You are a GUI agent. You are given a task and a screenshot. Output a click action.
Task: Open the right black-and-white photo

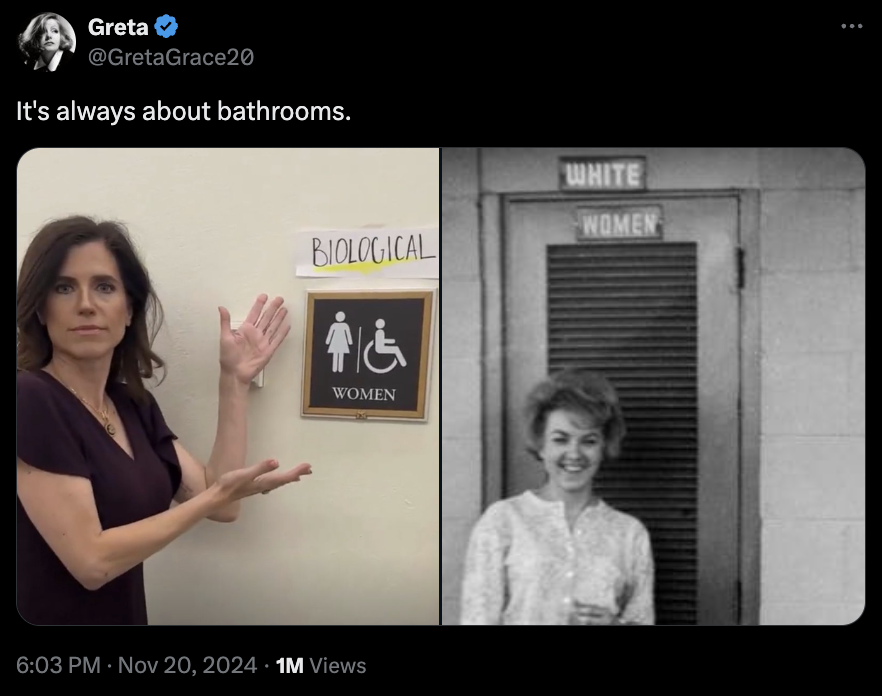point(654,386)
